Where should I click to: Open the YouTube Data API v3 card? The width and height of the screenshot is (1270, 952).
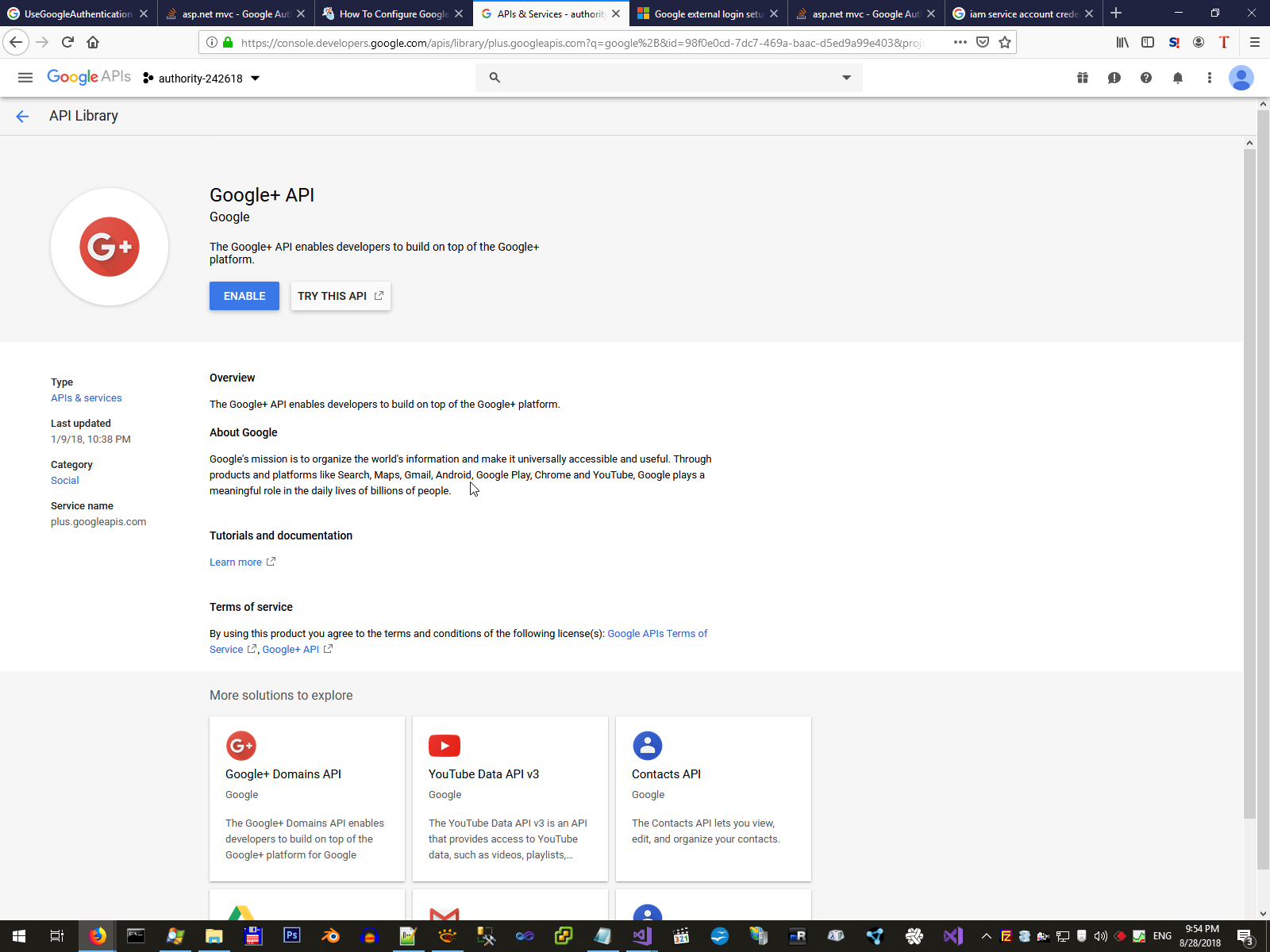coord(510,799)
